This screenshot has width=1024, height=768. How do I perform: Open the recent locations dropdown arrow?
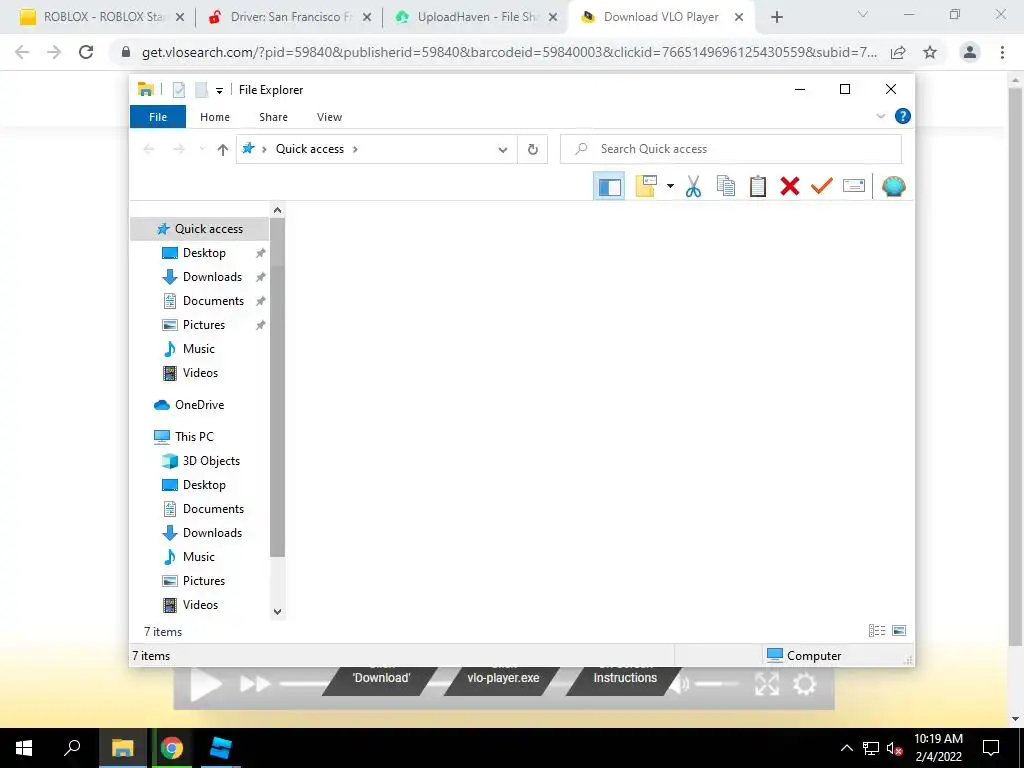point(202,150)
